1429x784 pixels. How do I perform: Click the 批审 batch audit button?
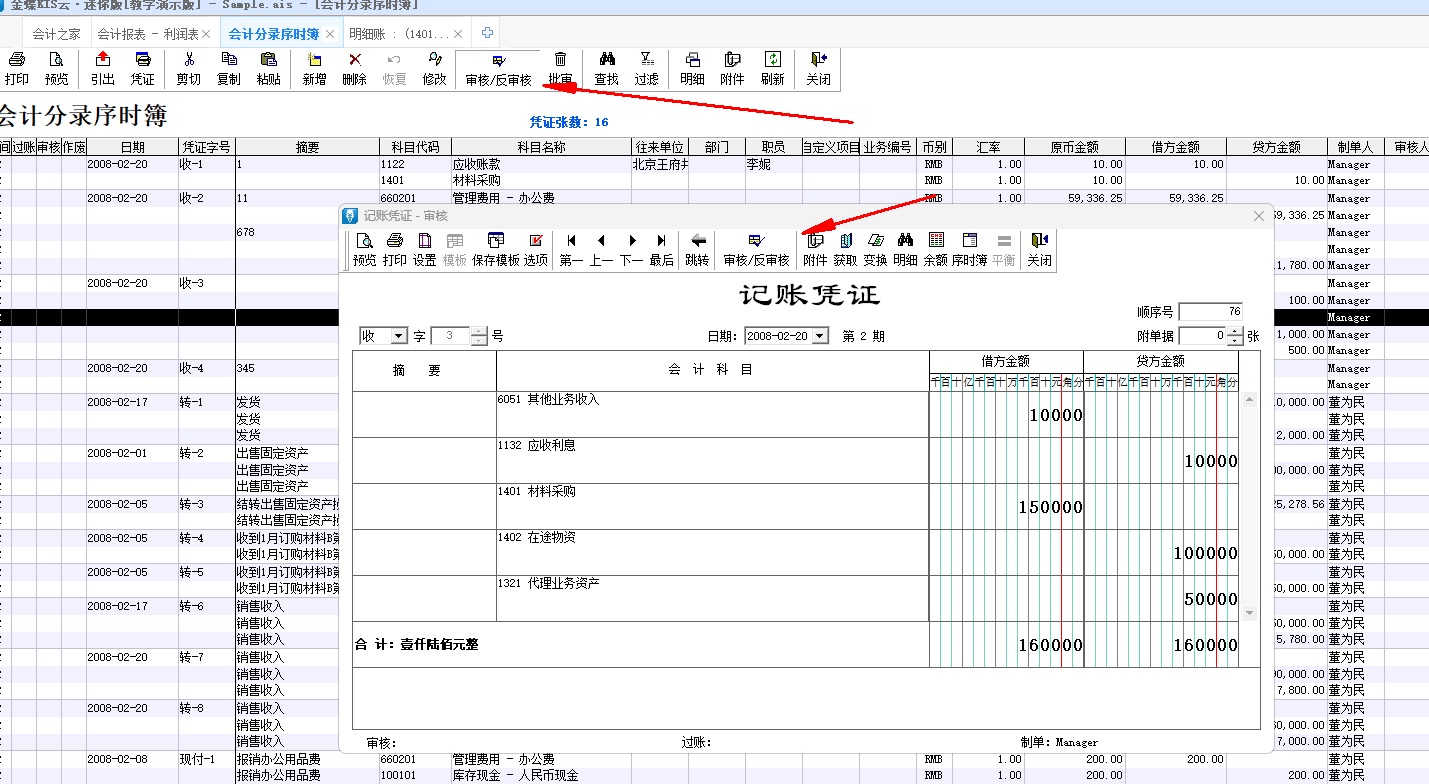click(560, 69)
